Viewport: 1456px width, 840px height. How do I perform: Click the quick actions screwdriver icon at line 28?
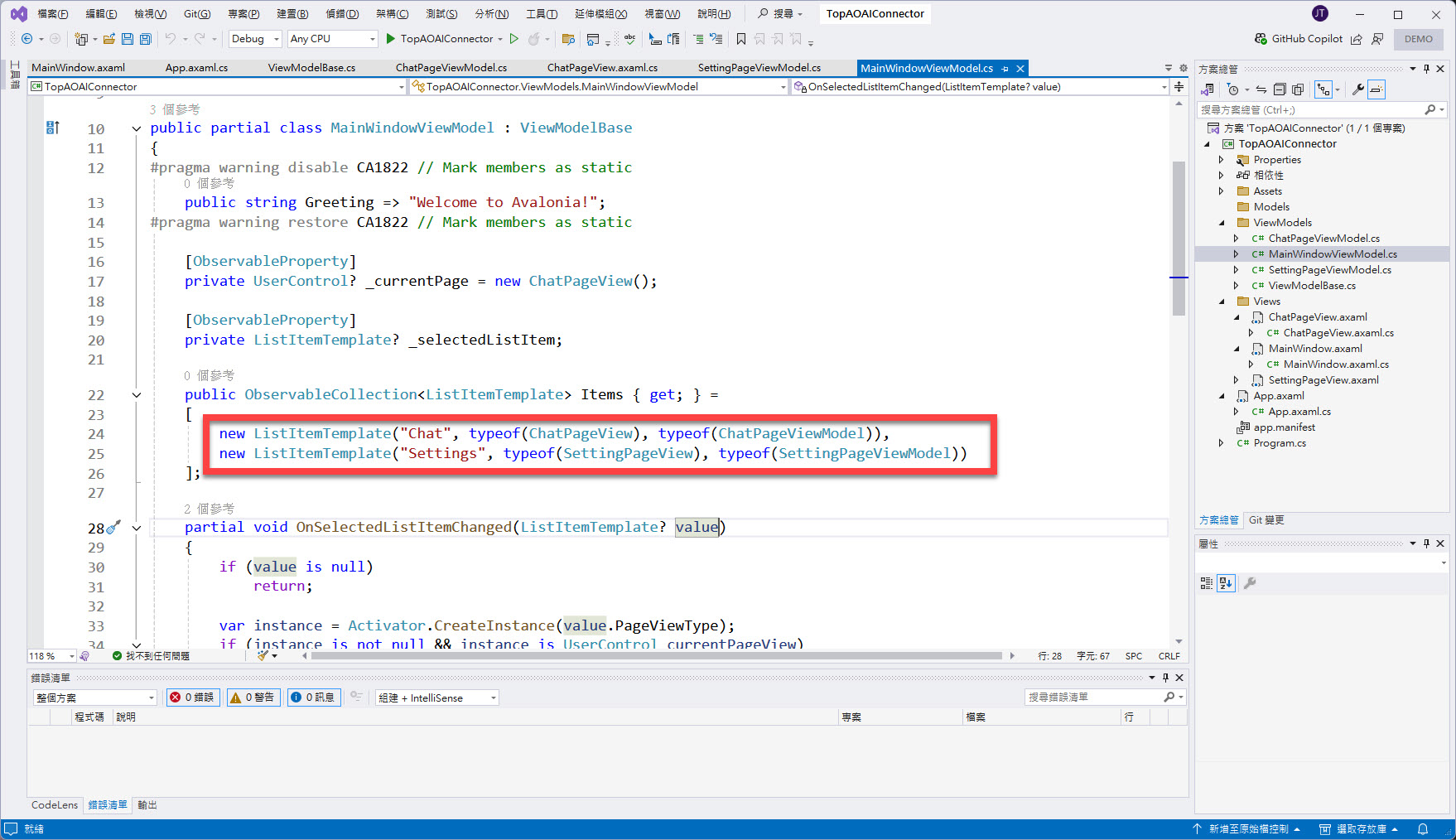(x=114, y=527)
